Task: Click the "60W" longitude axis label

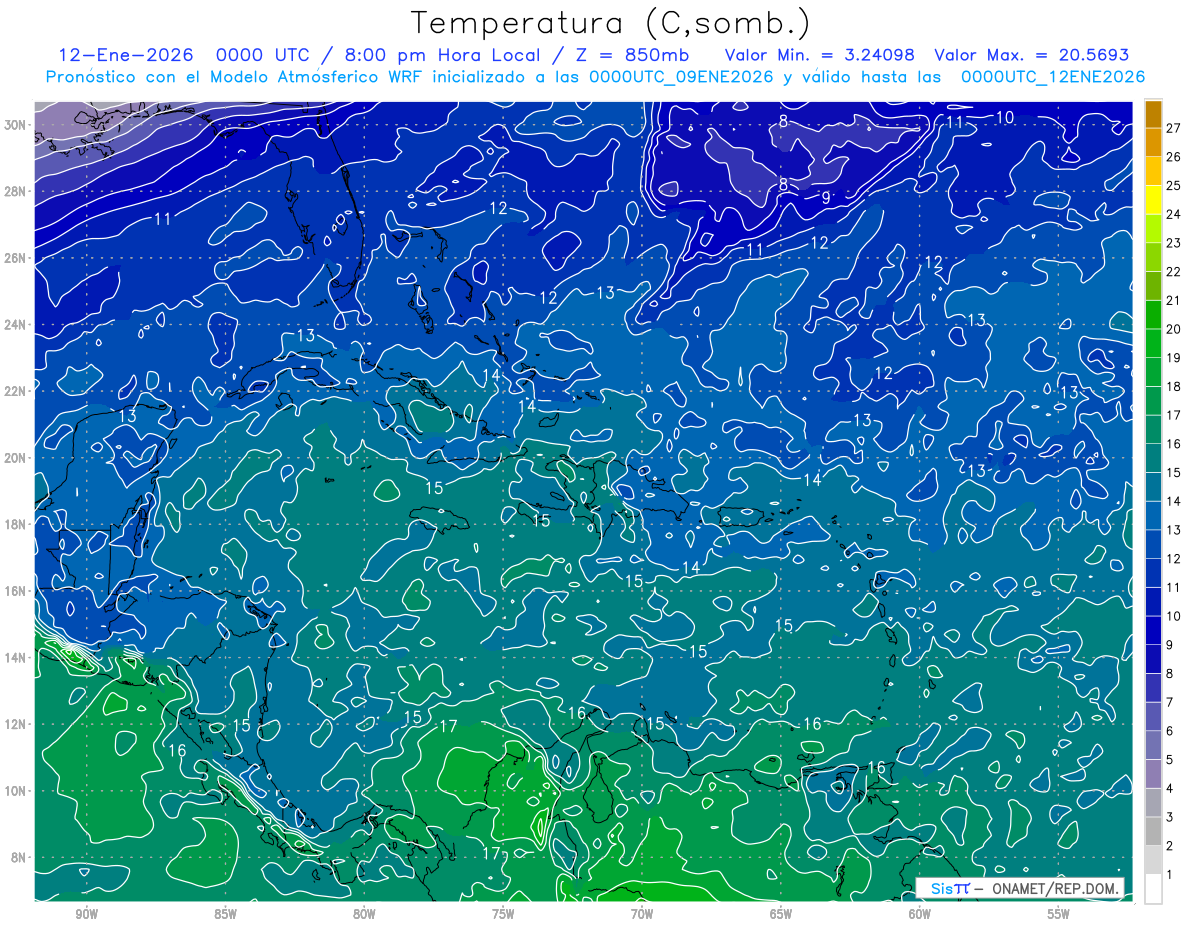Action: click(920, 914)
